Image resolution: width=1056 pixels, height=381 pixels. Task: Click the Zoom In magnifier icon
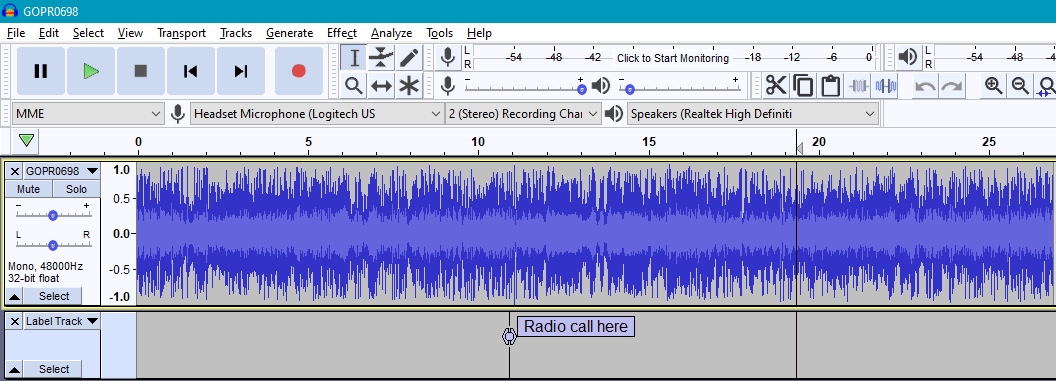click(x=993, y=85)
